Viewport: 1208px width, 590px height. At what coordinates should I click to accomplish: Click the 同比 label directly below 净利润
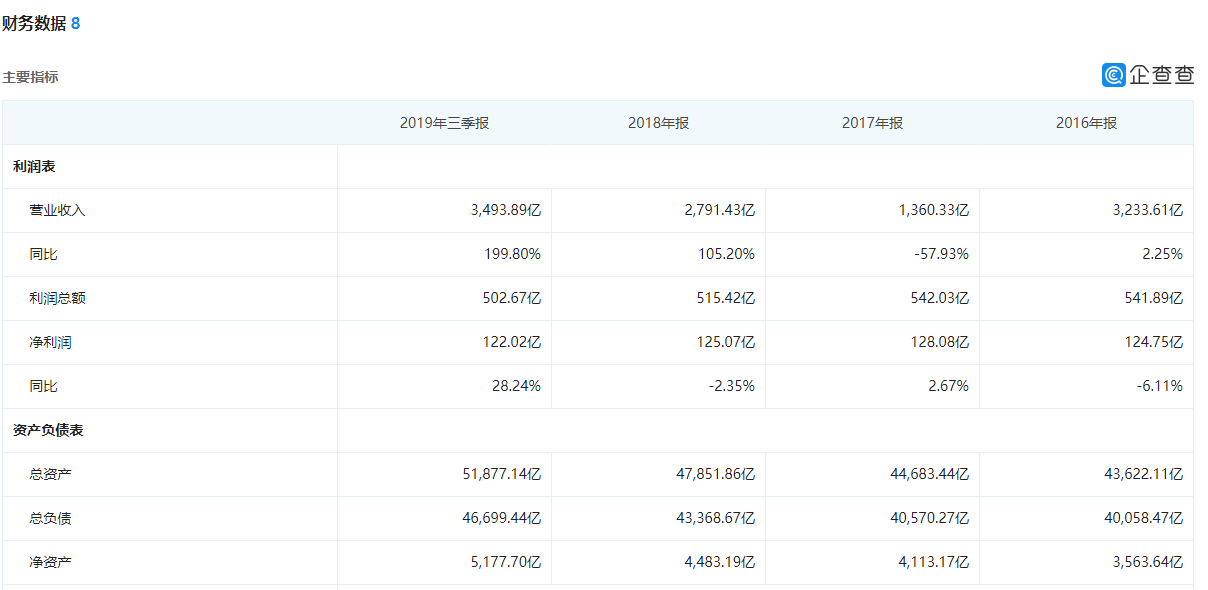(43, 386)
